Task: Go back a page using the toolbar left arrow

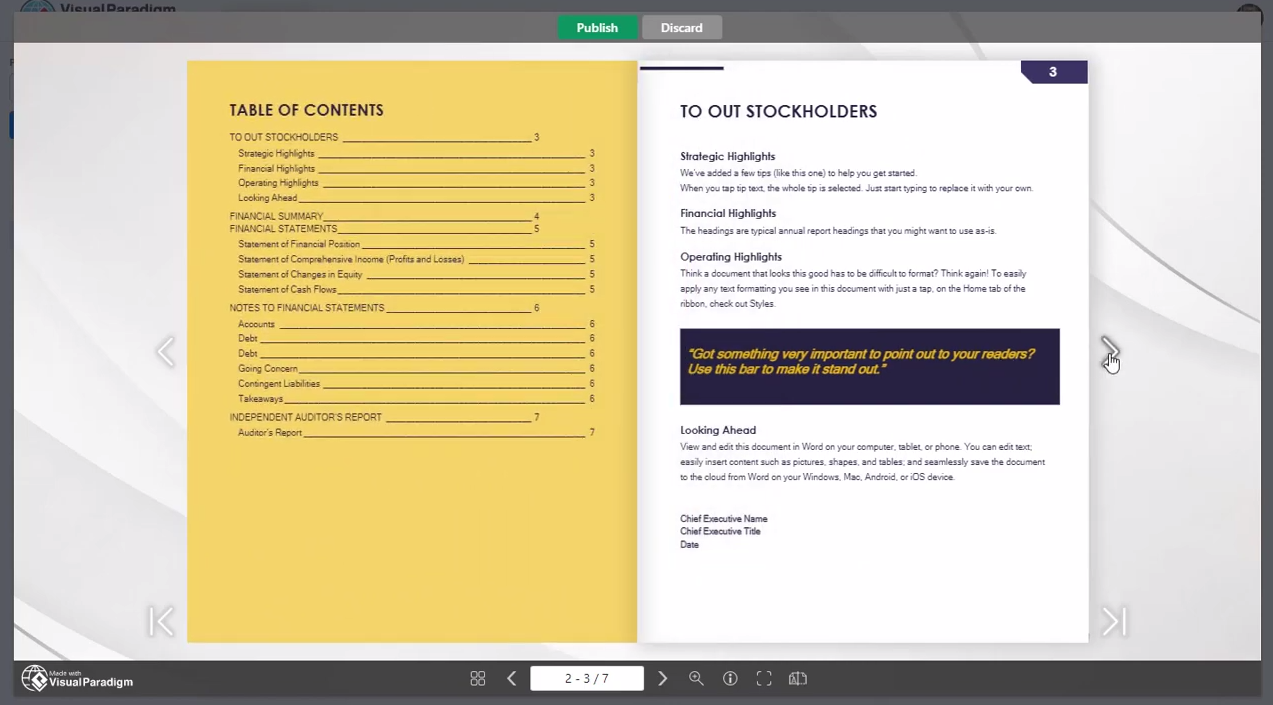Action: [x=511, y=678]
